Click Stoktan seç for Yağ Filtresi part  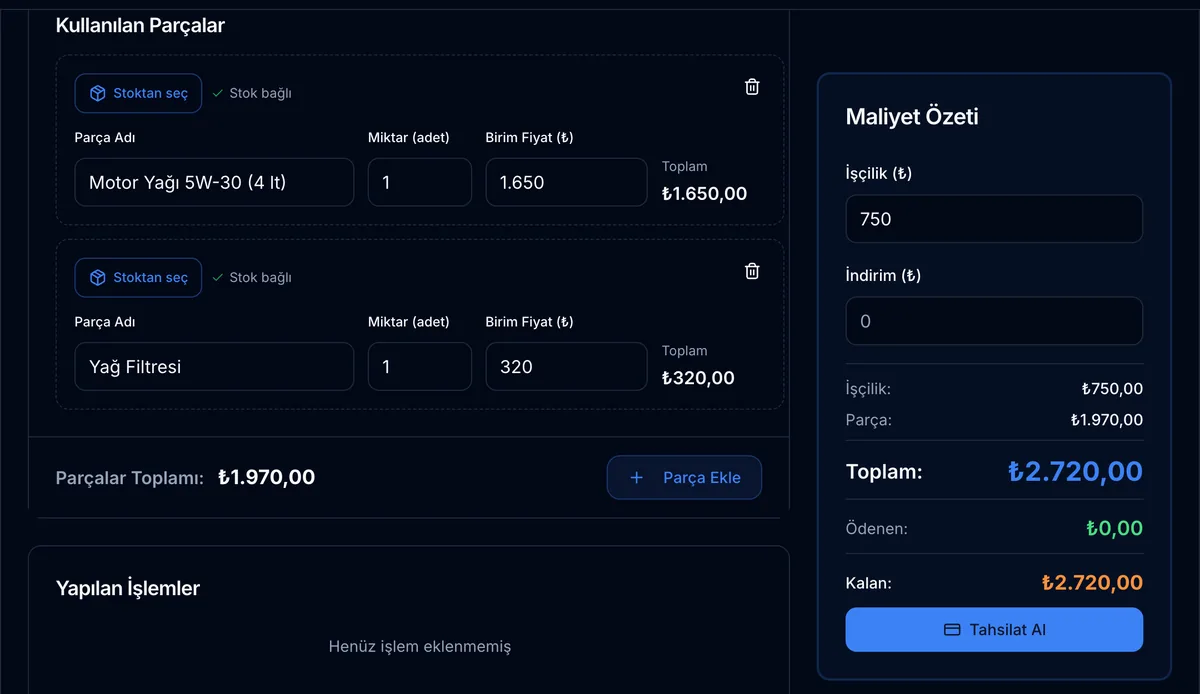point(138,277)
